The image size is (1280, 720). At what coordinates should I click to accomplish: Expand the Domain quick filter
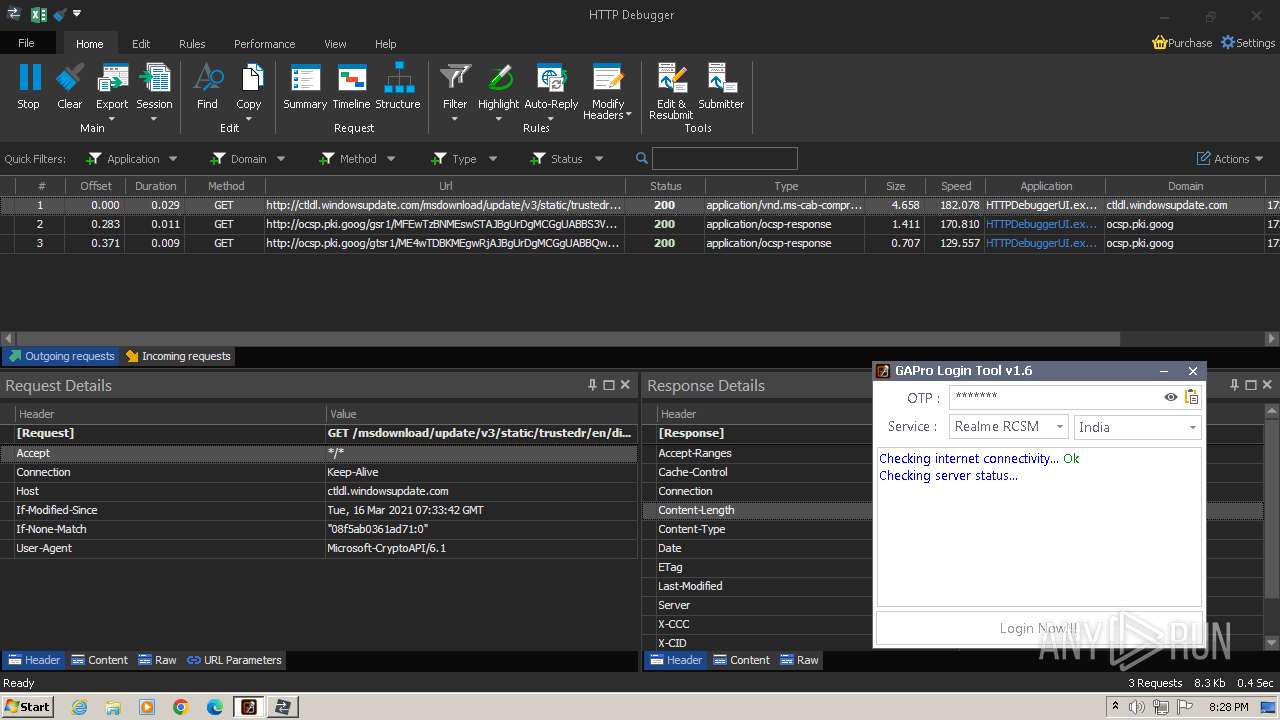(281, 159)
